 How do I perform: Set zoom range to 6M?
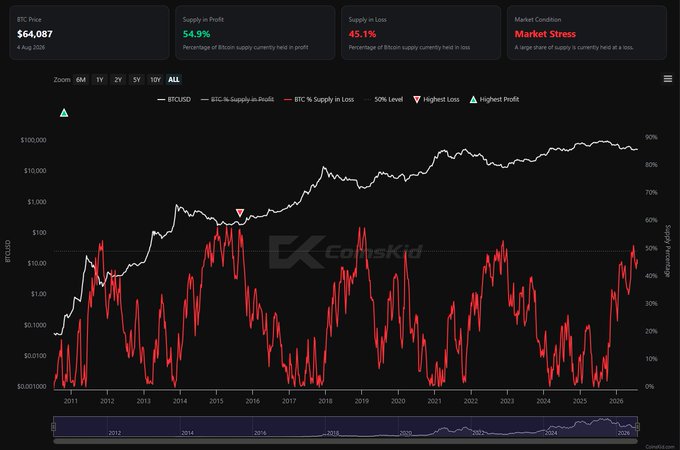point(81,80)
